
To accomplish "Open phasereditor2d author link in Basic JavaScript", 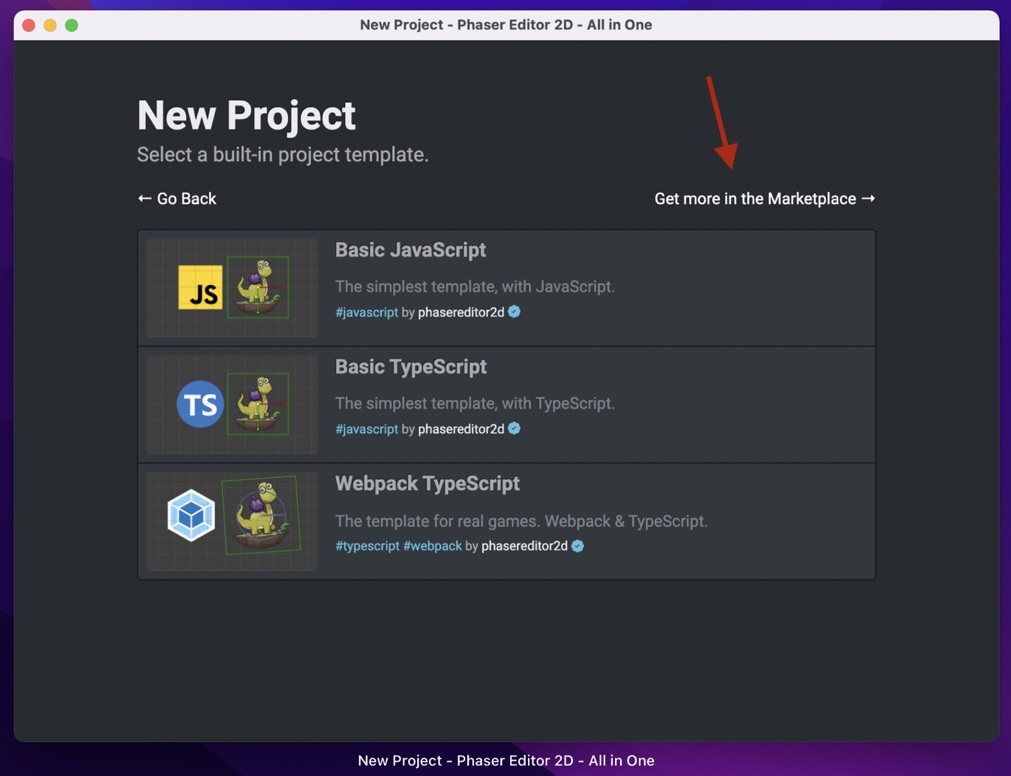I will 461,313.
